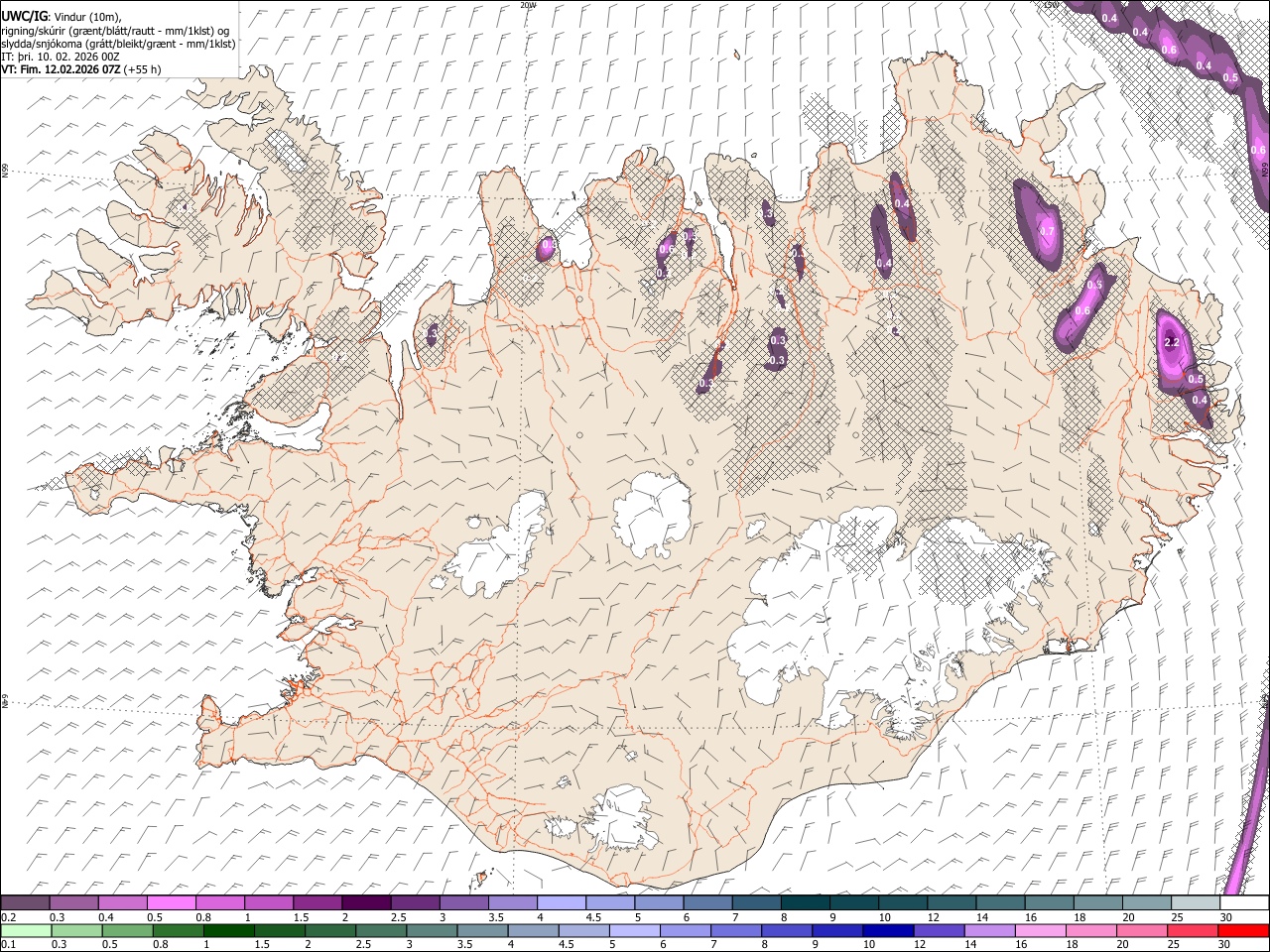Click the pink snowfall patch labeled 2.2
The image size is (1270, 952).
coord(1175,352)
